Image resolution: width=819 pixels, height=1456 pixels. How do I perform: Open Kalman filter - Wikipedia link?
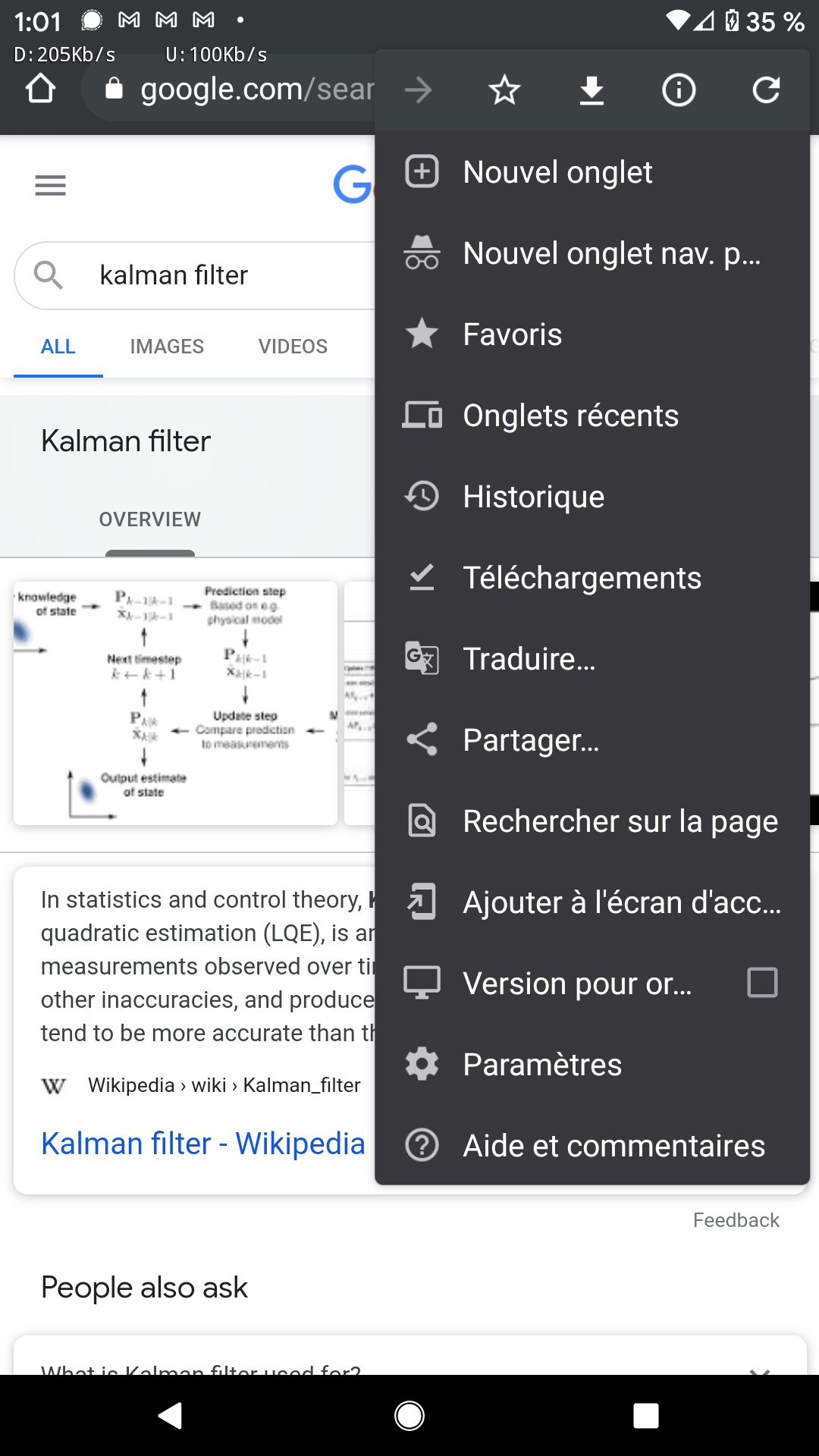(203, 1144)
